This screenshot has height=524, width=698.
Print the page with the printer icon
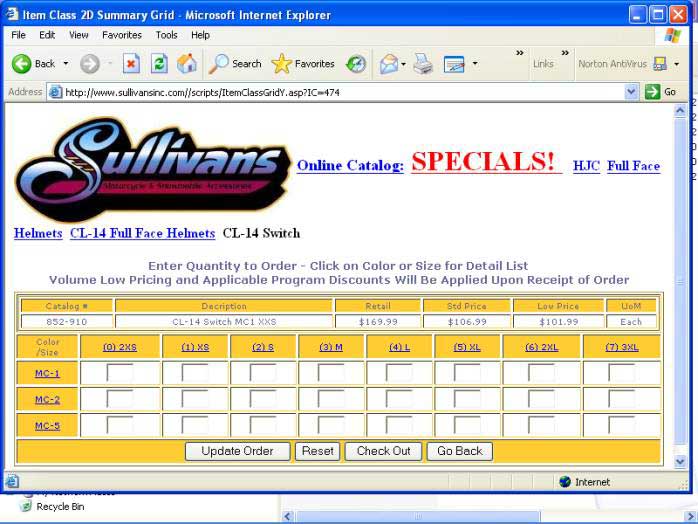422,64
